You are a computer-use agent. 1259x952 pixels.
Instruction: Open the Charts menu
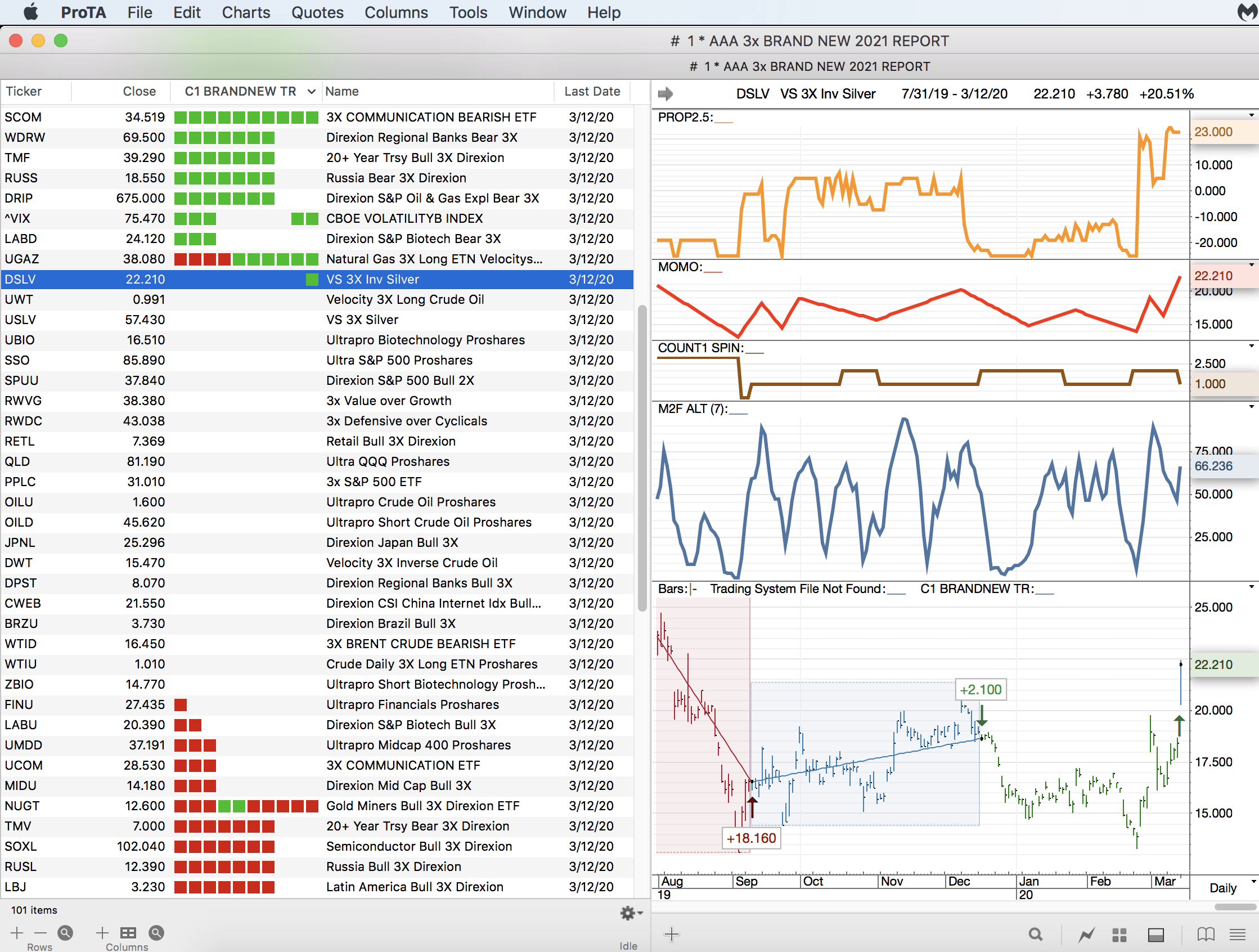[245, 12]
